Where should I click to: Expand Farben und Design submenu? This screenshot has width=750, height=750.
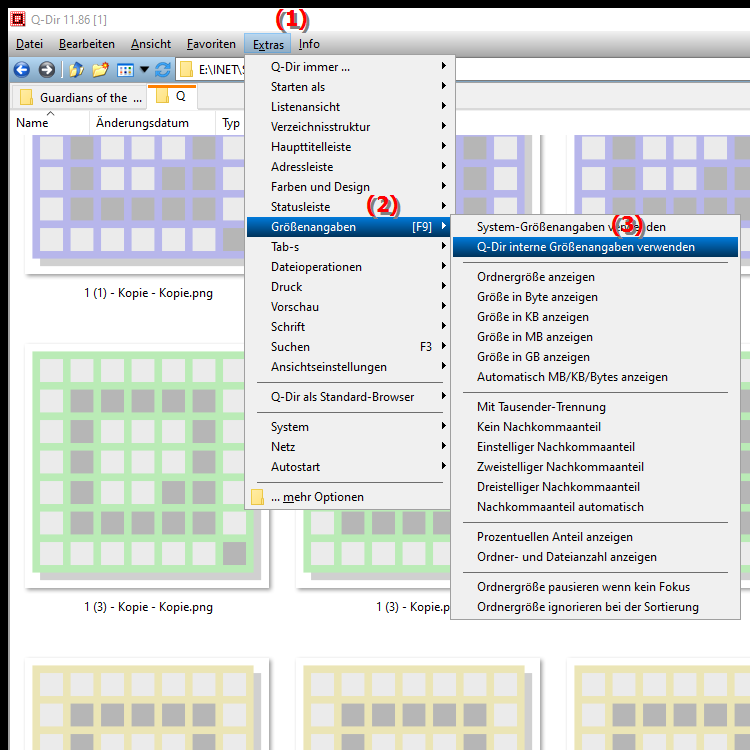tap(348, 187)
